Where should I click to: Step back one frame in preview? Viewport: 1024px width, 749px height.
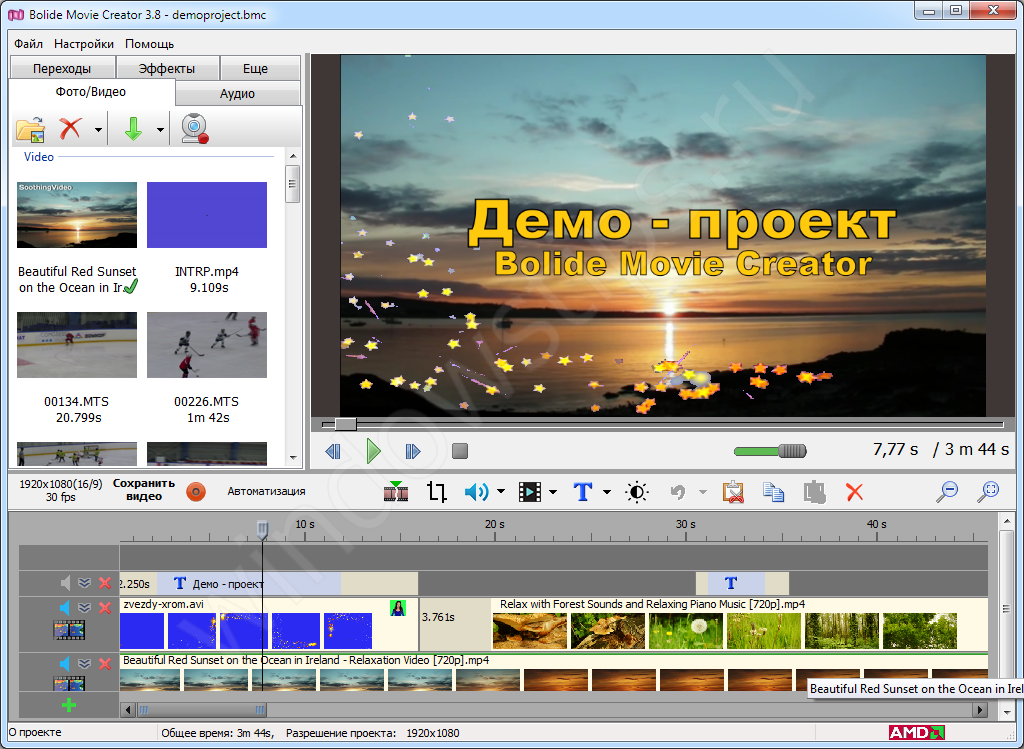(x=333, y=451)
